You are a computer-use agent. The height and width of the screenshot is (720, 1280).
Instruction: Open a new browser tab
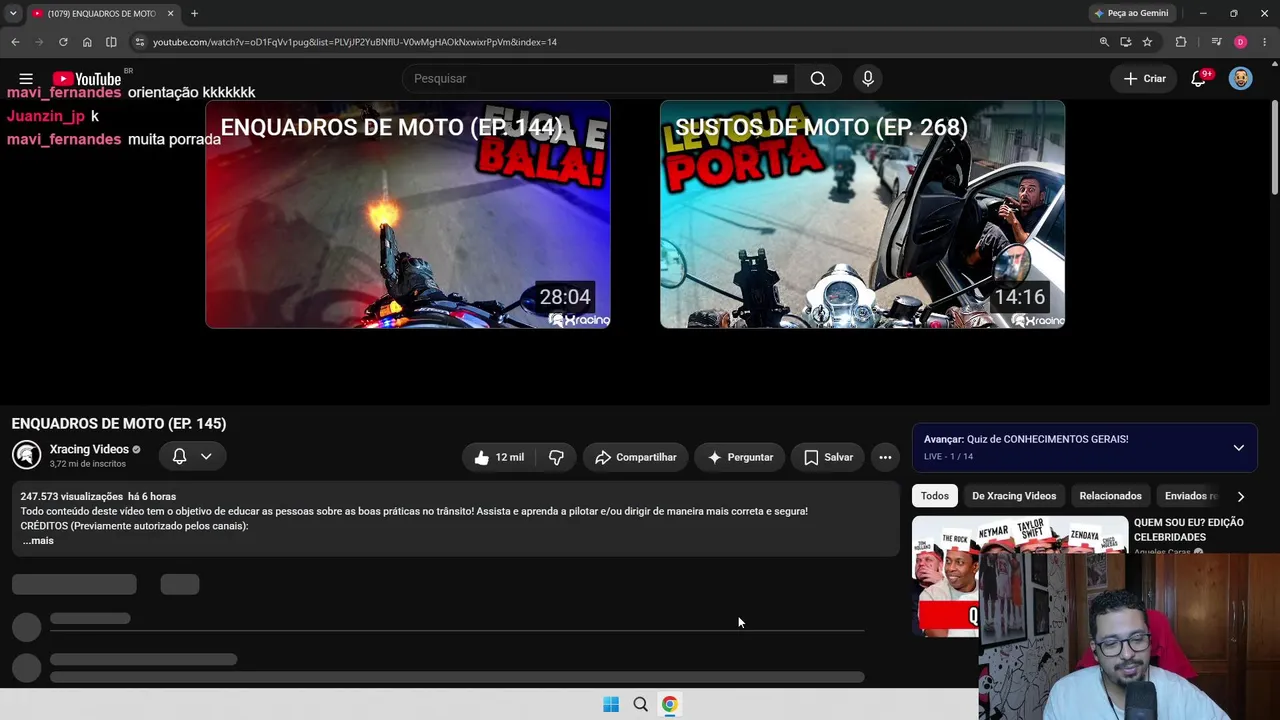(194, 14)
